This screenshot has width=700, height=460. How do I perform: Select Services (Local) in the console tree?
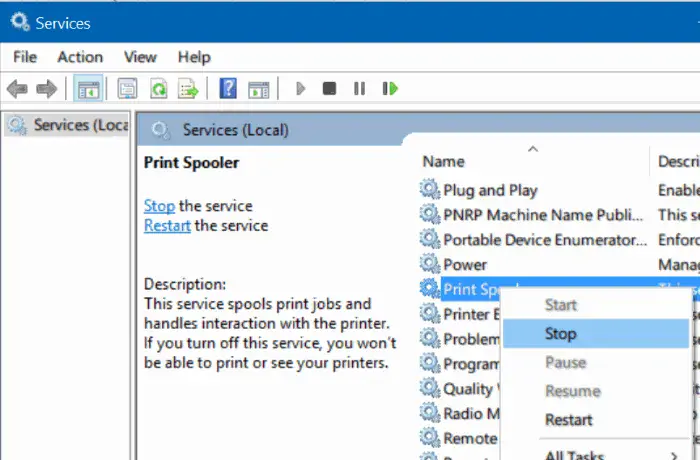[66, 125]
